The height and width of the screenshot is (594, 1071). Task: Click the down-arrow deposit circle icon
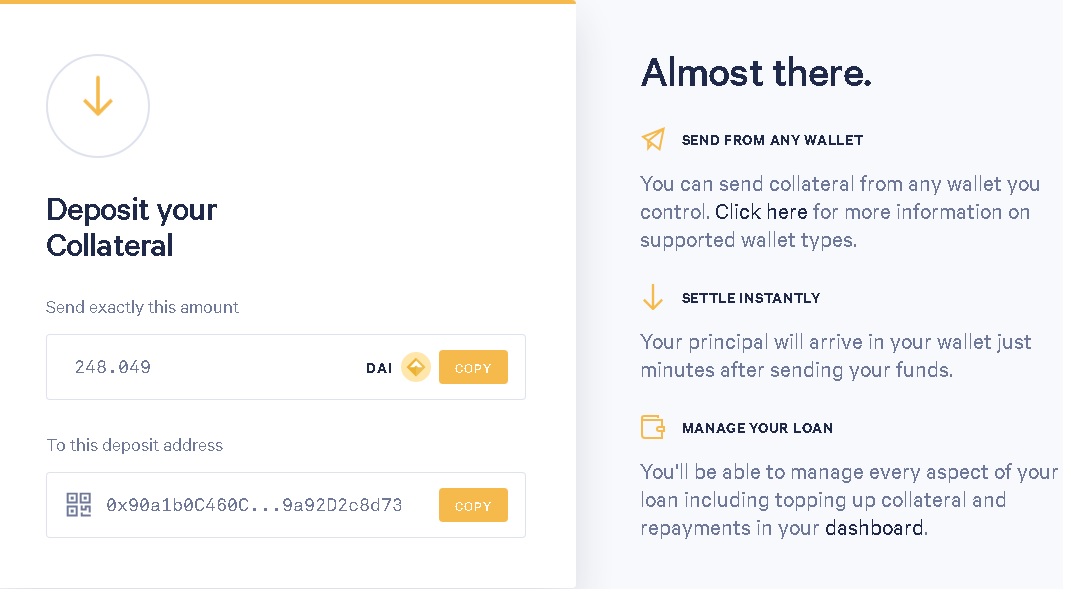tap(98, 106)
